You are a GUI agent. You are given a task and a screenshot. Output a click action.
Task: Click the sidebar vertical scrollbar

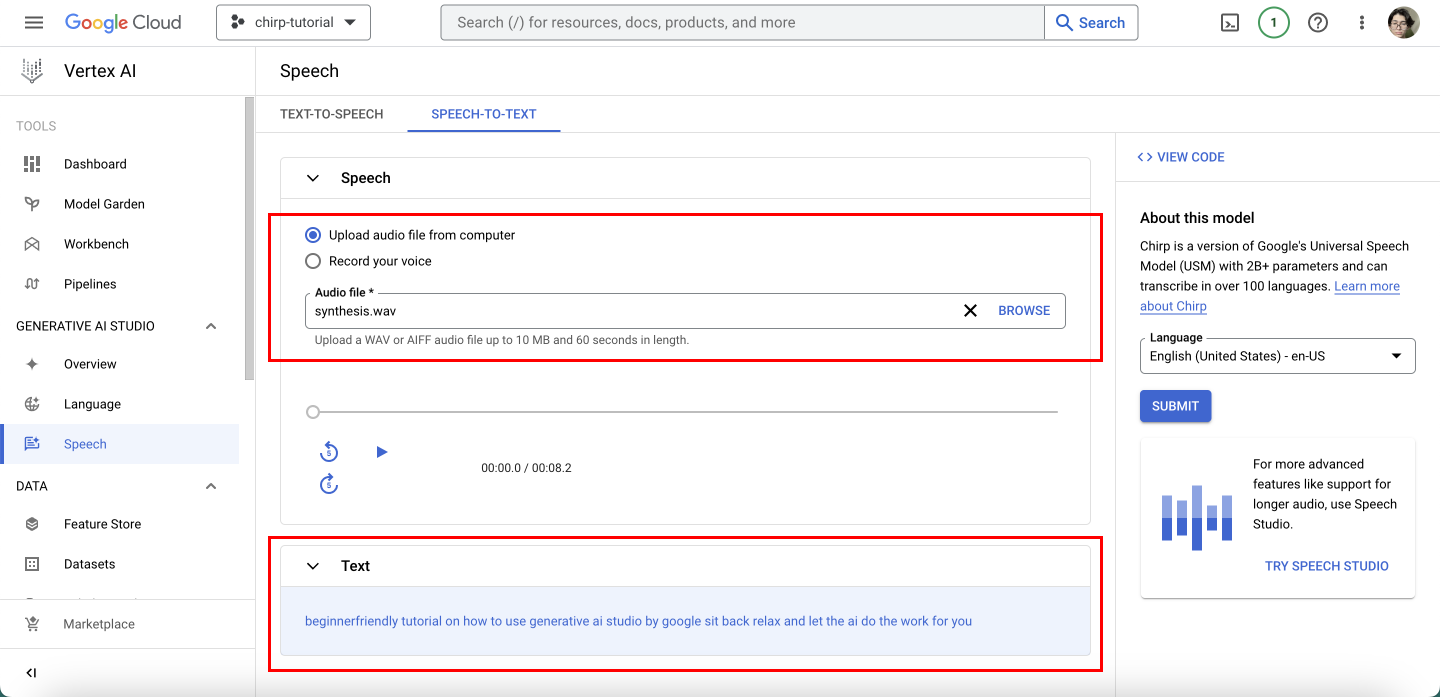pyautogui.click(x=249, y=240)
